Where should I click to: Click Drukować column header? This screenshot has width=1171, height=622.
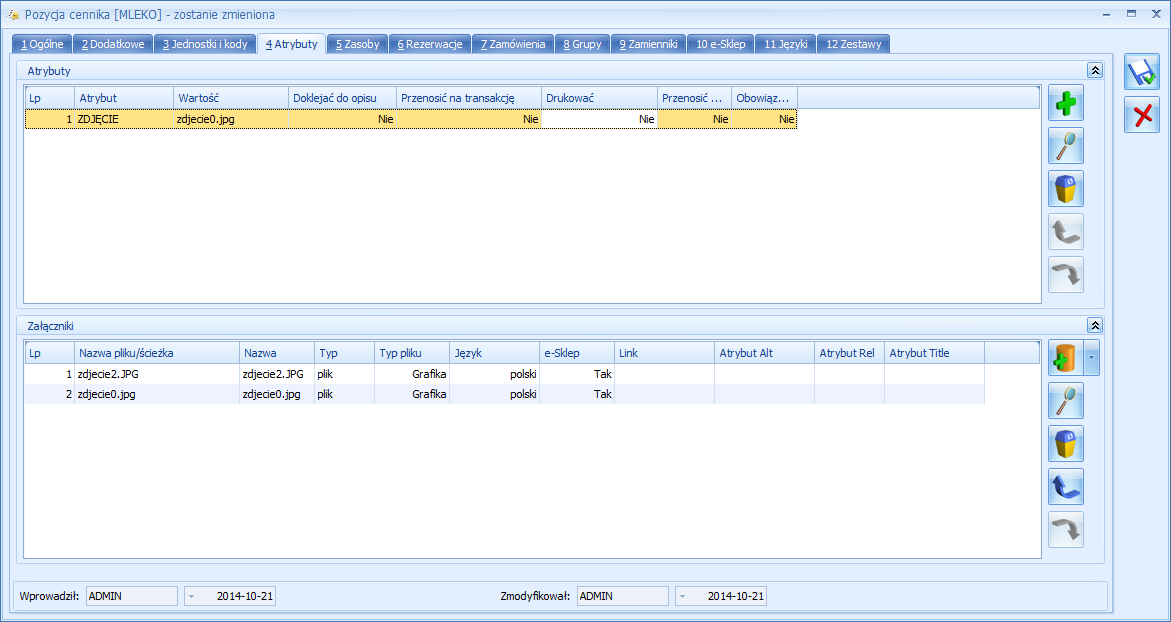599,98
